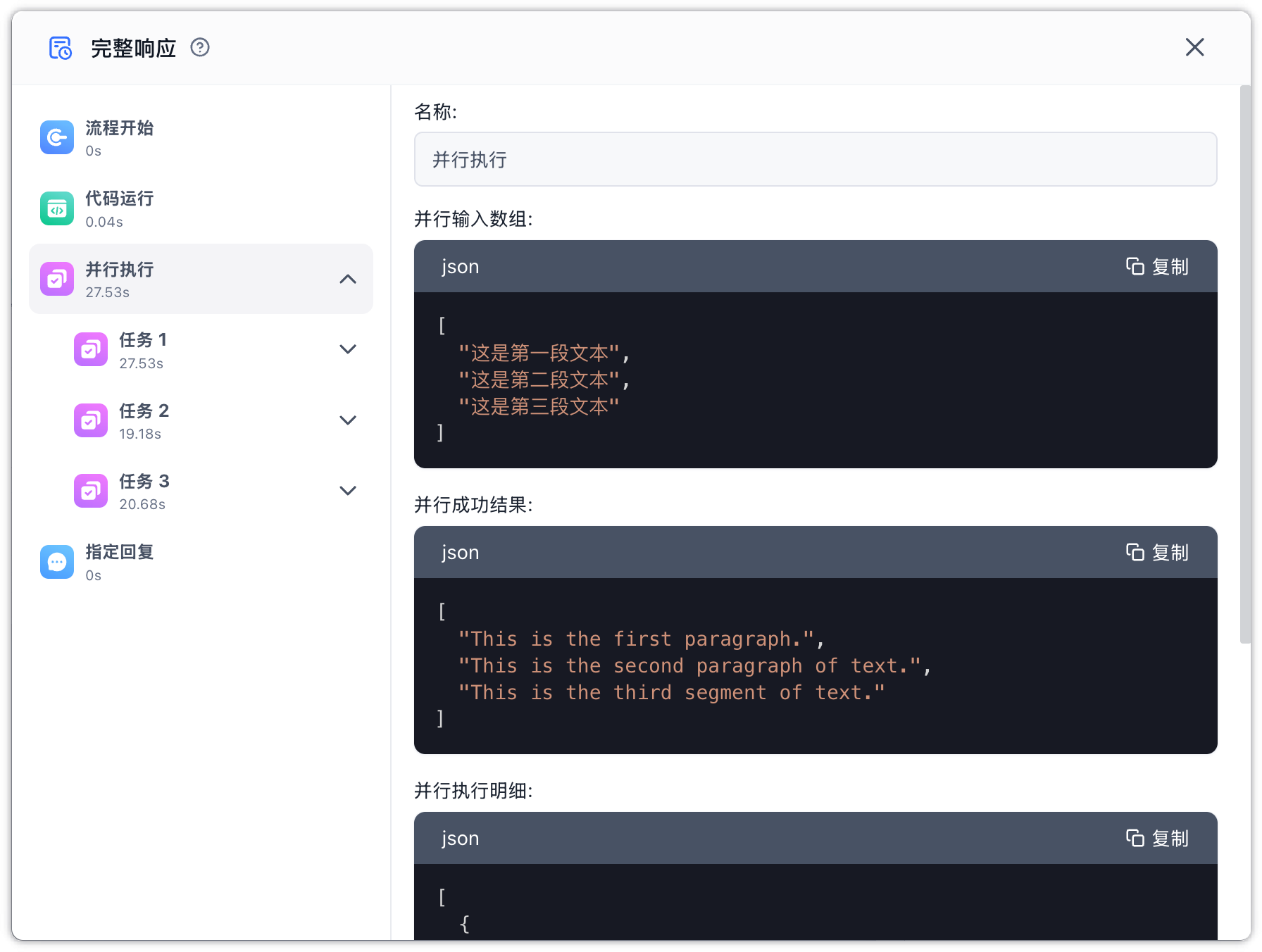Click the 任务 2 purple icon
Viewport: 1262px width, 952px height.
click(91, 420)
